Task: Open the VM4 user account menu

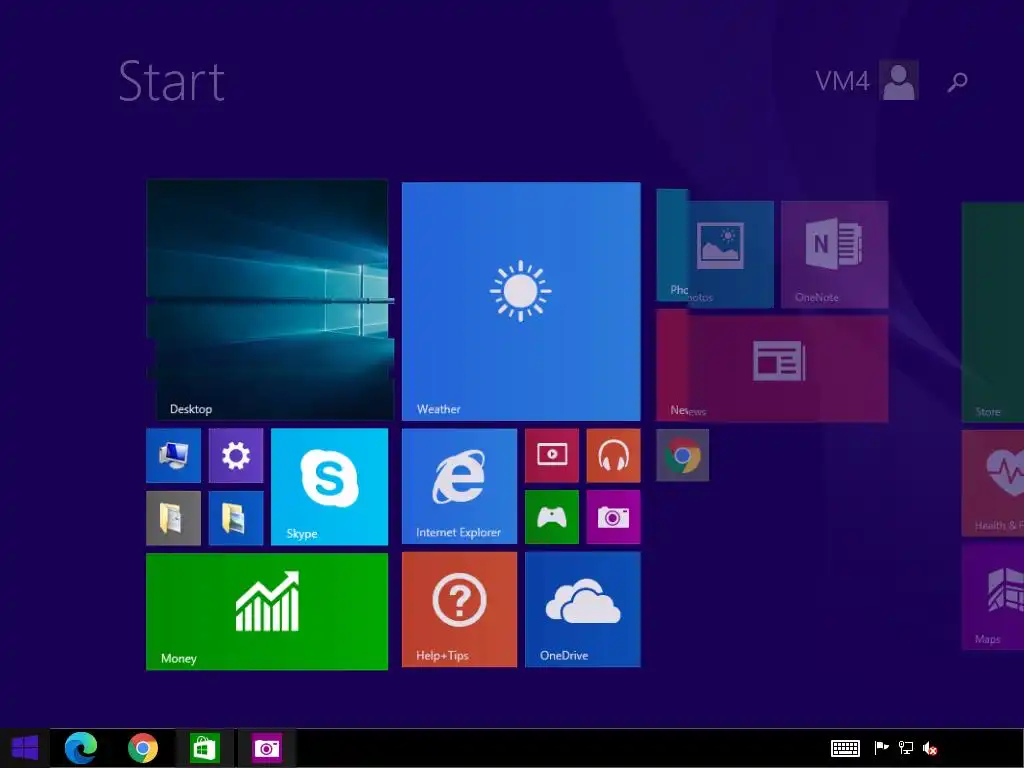Action: (867, 80)
